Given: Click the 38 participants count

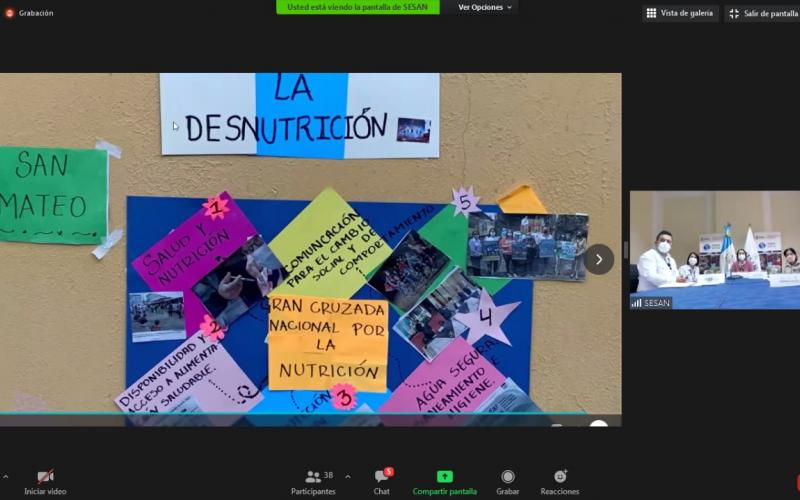Looking at the screenshot, I should 328,475.
